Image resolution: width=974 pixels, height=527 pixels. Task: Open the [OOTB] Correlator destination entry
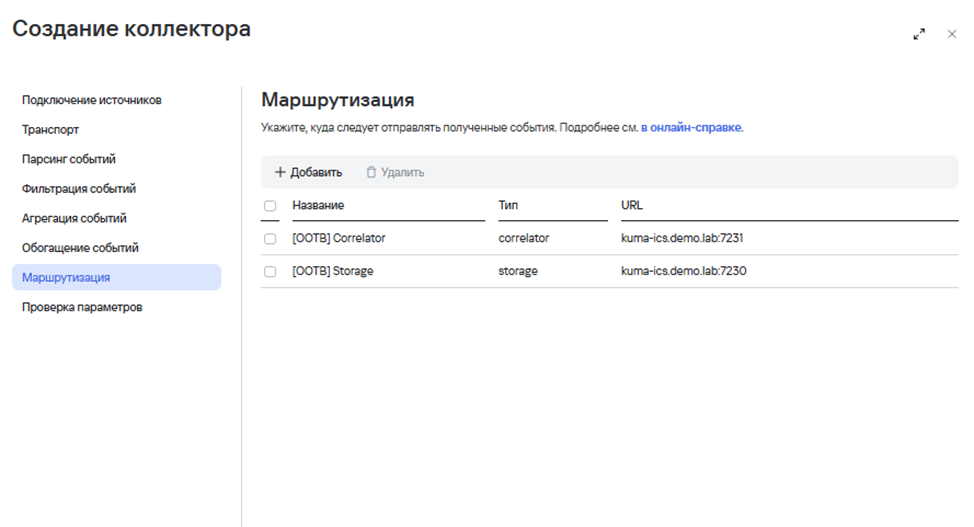tap(338, 239)
